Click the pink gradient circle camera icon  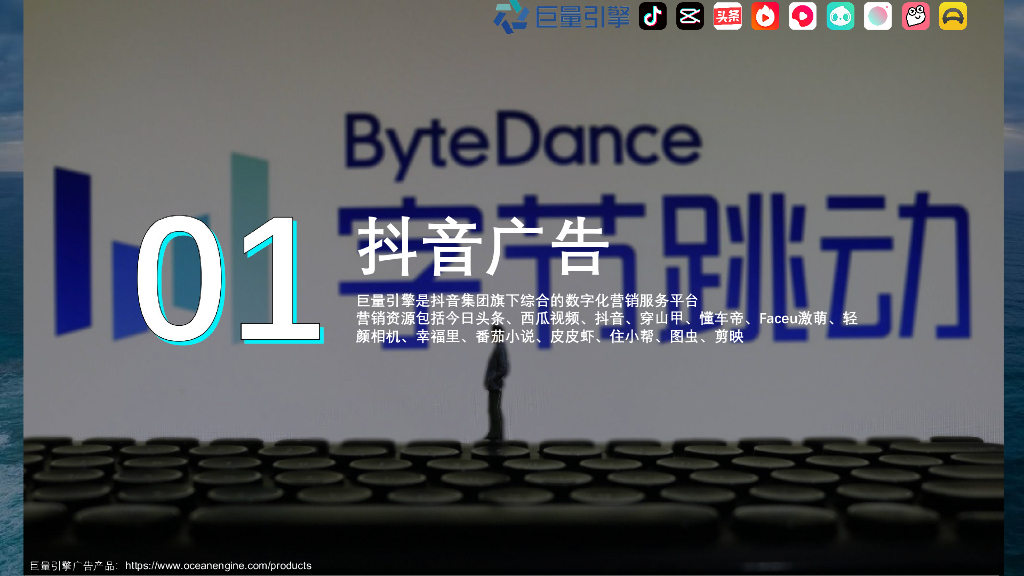coord(878,16)
